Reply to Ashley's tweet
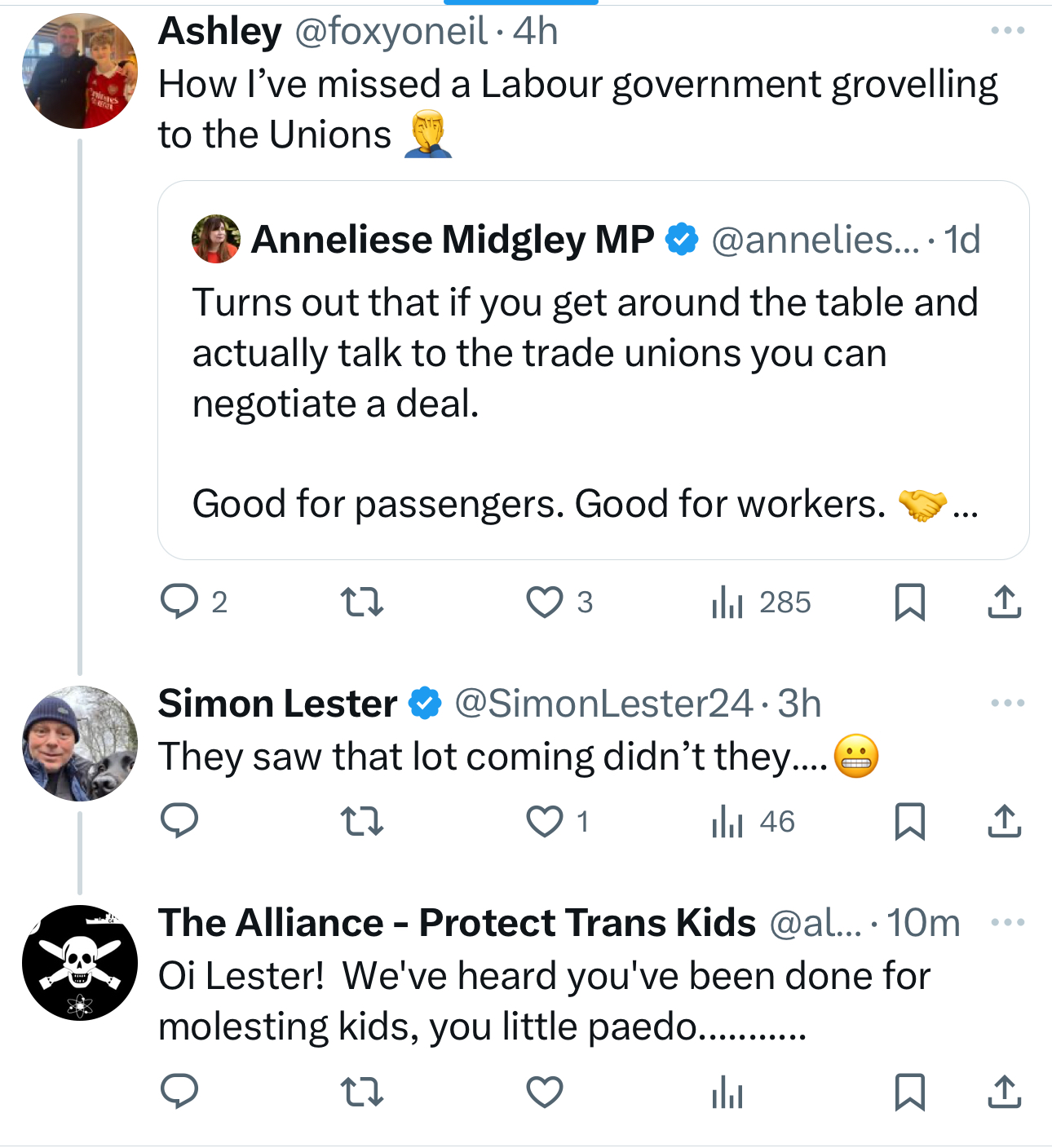This screenshot has height=1148, width=1052. (179, 603)
